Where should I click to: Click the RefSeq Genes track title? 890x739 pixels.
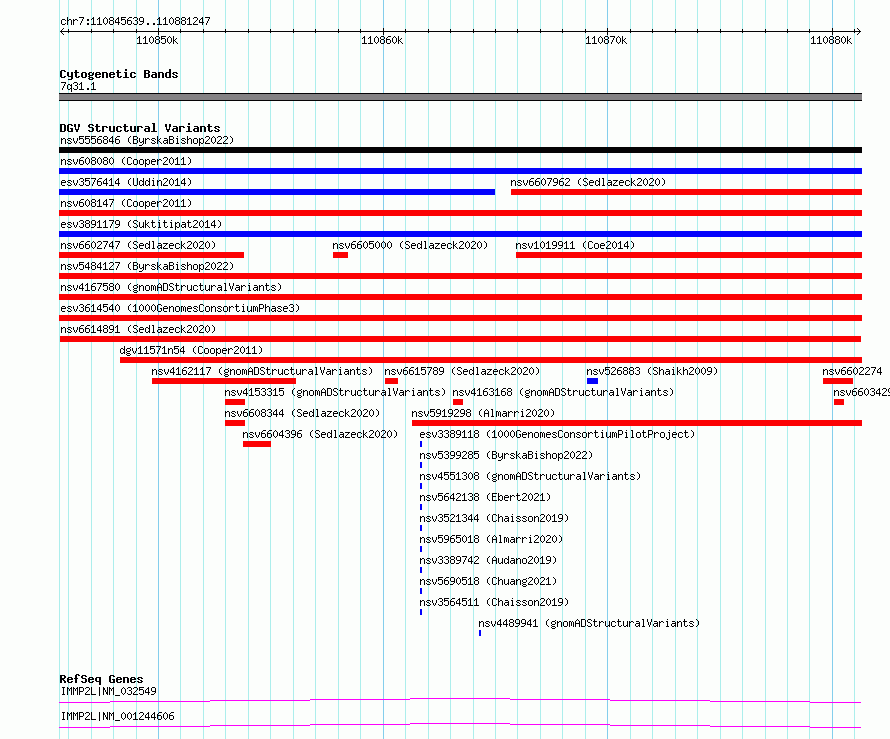(101, 679)
